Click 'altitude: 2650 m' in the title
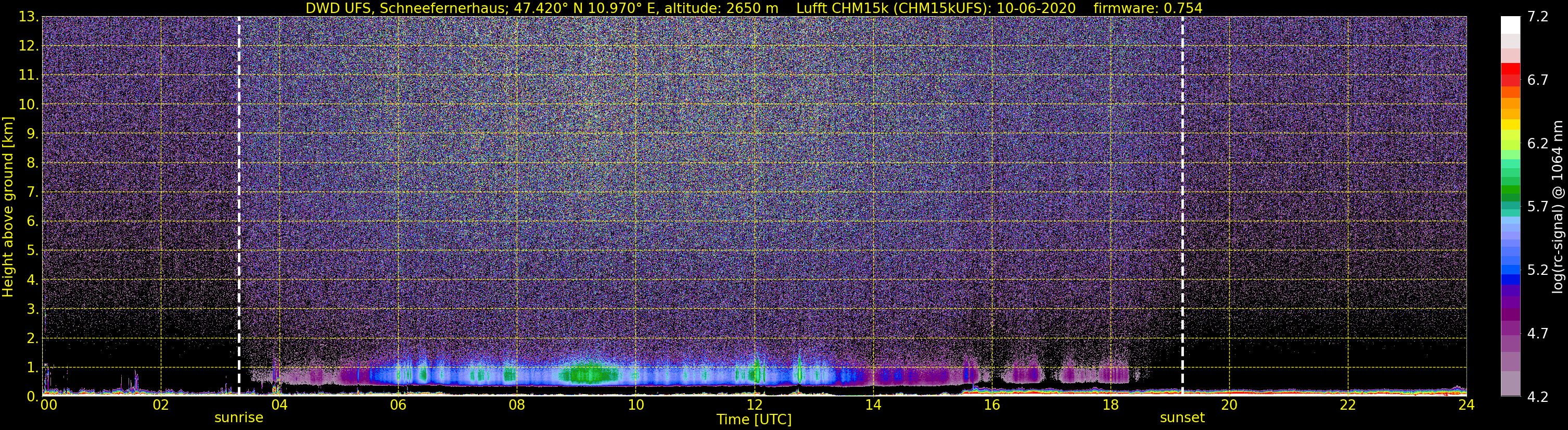1568x430 pixels. pos(721,8)
